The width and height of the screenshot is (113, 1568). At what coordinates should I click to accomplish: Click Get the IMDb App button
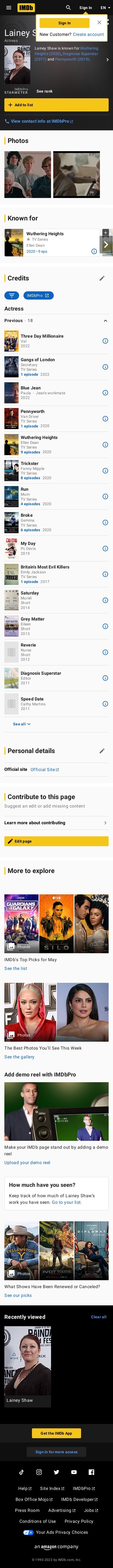pyautogui.click(x=56, y=1450)
